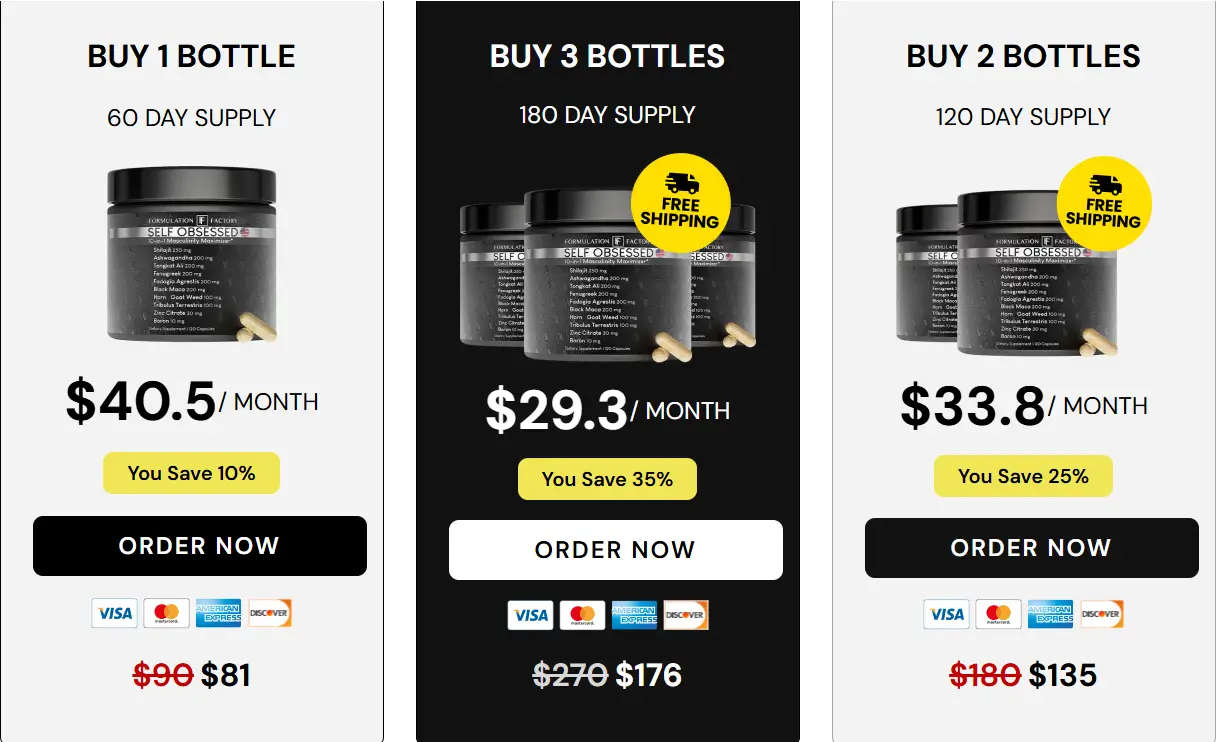Screen dimensions: 1216x742
Task: Click the You Save 25% badge
Action: point(1023,476)
